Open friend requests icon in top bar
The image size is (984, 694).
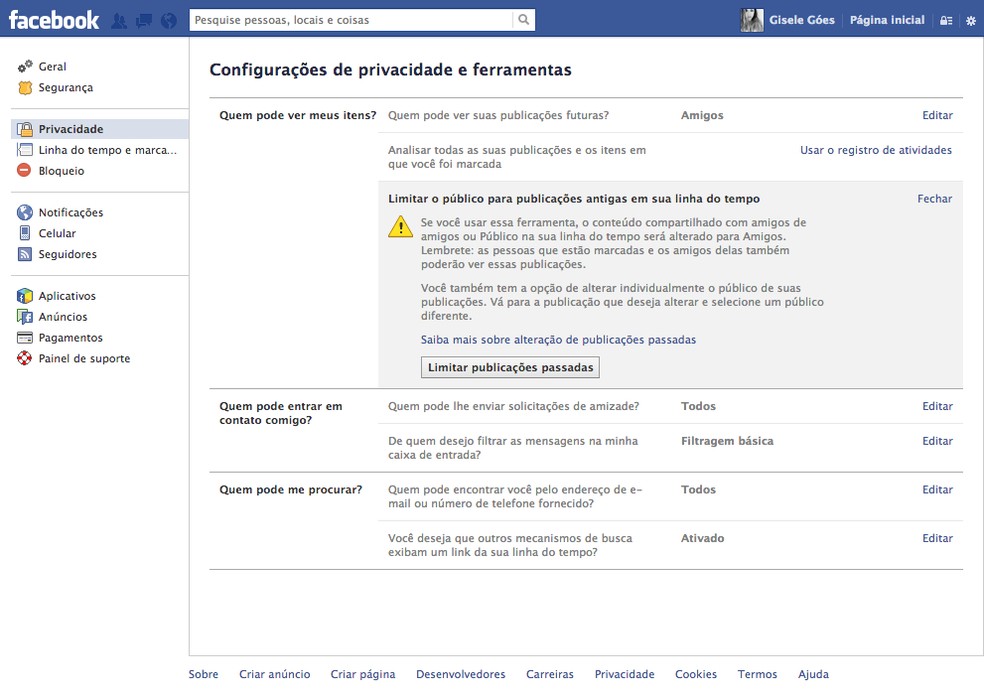click(119, 21)
